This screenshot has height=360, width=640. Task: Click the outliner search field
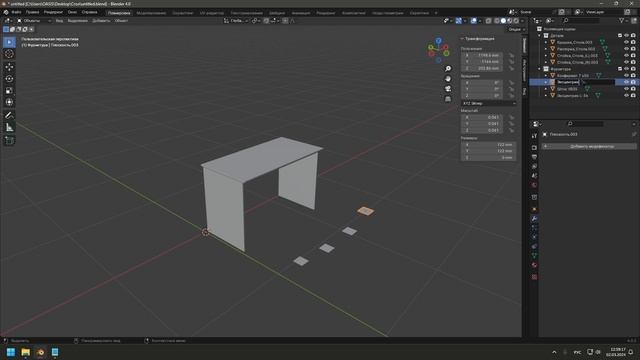(582, 20)
